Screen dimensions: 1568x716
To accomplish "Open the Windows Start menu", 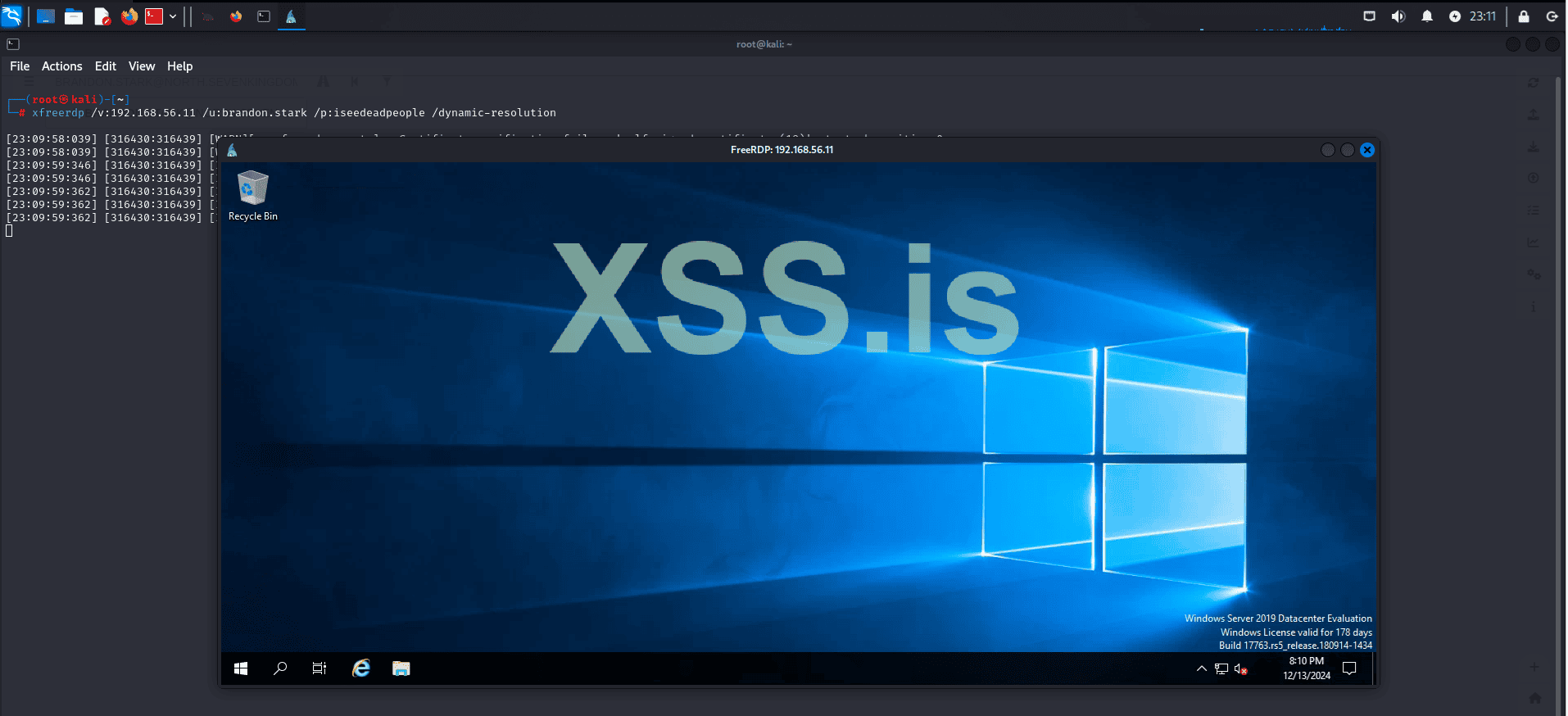I will point(241,668).
